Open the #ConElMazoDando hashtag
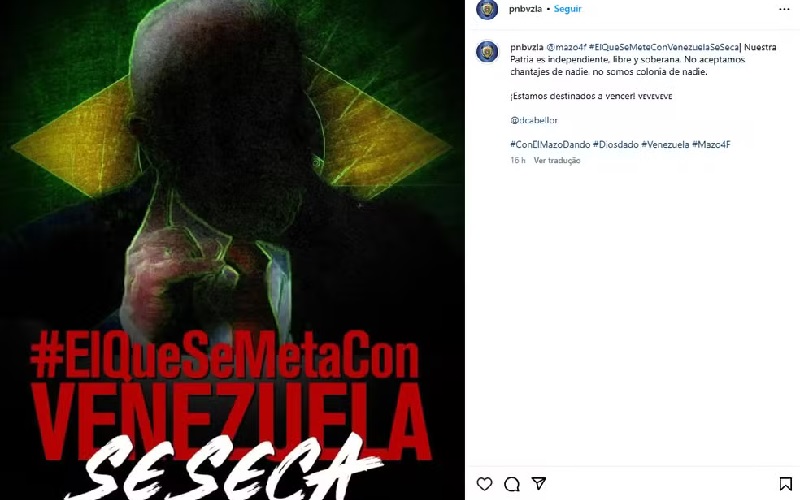 550,144
